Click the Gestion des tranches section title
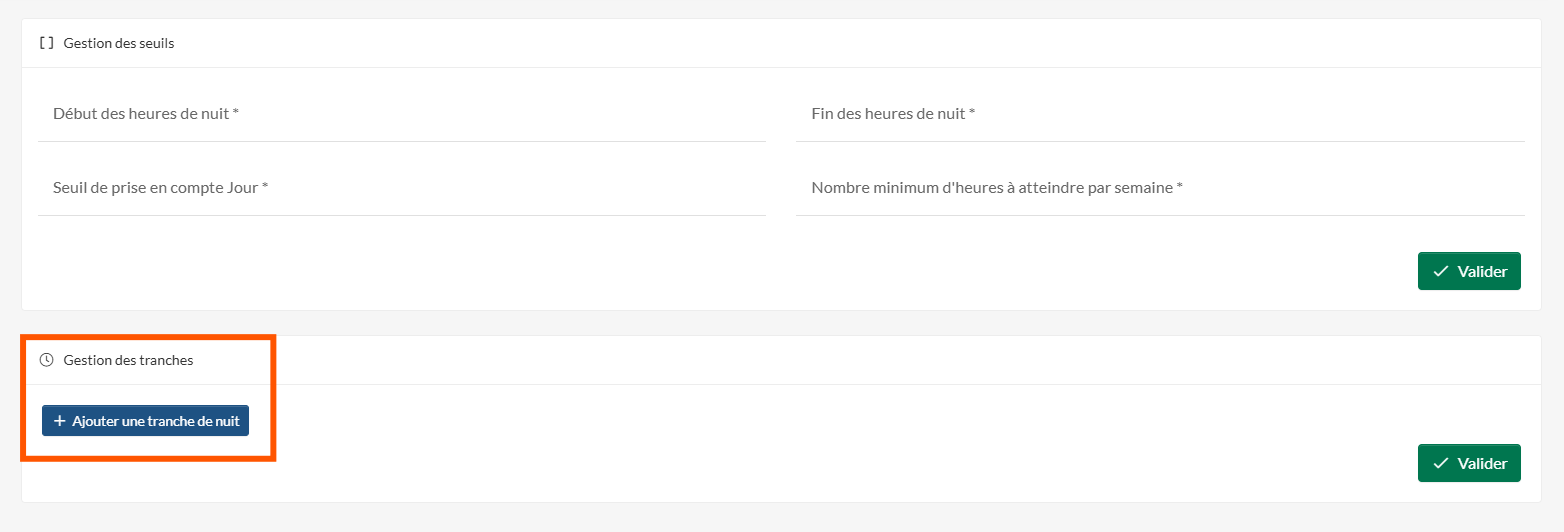1564x532 pixels. tap(128, 360)
